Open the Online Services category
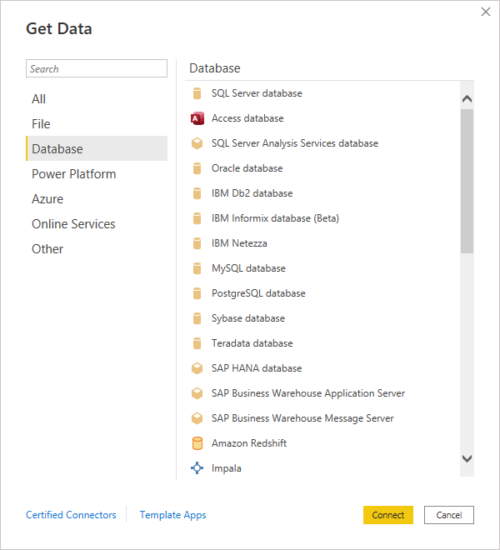Viewport: 500px width, 550px height. click(96, 224)
